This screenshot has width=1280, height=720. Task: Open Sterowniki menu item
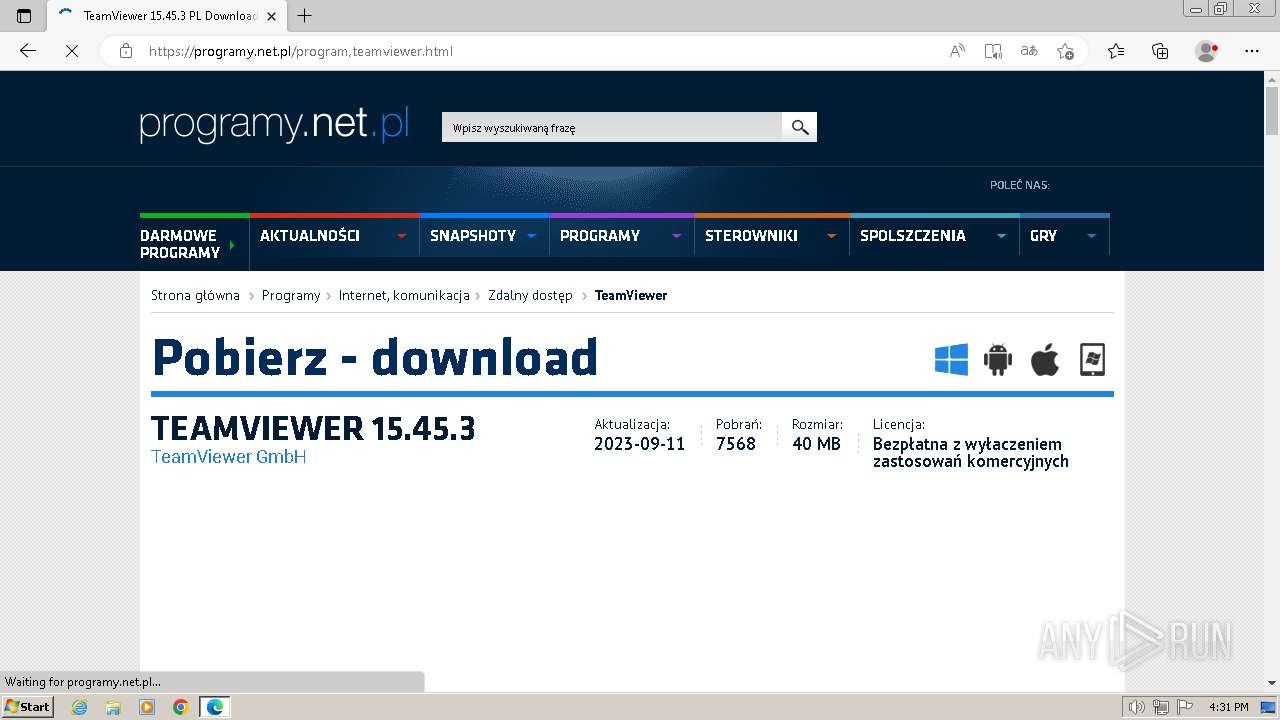click(x=751, y=236)
